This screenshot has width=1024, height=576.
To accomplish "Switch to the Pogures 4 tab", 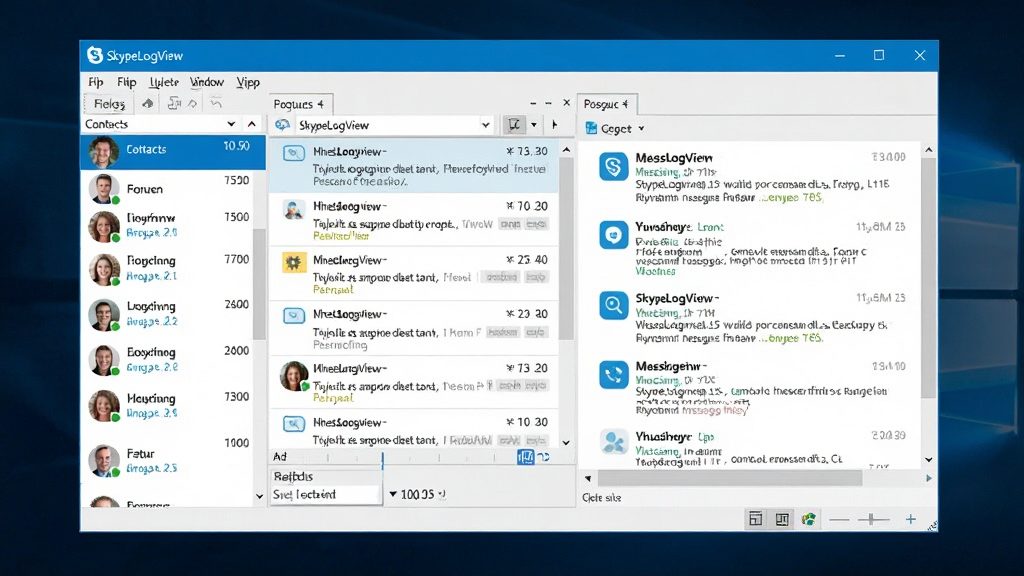I will tap(300, 104).
